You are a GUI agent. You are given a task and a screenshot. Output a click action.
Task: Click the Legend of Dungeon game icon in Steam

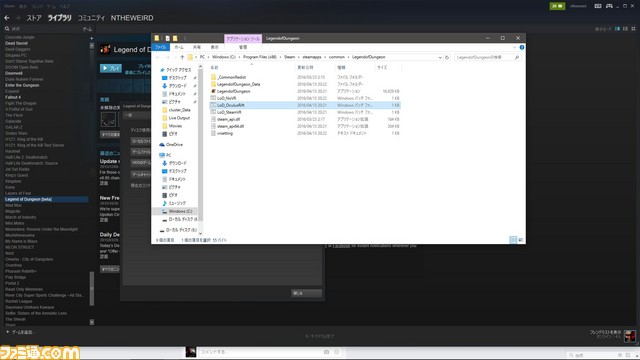point(105,49)
